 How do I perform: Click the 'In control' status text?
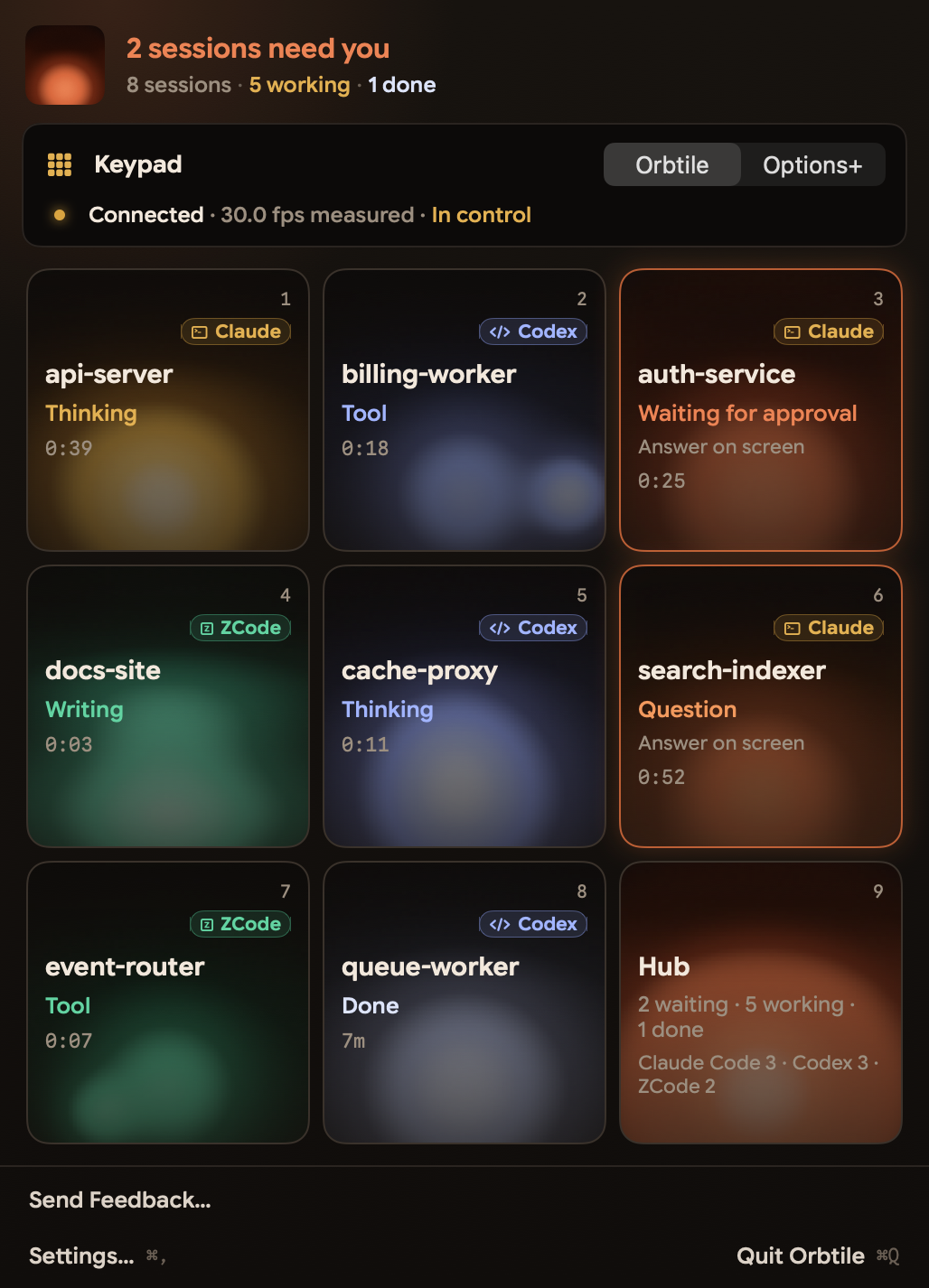482,215
